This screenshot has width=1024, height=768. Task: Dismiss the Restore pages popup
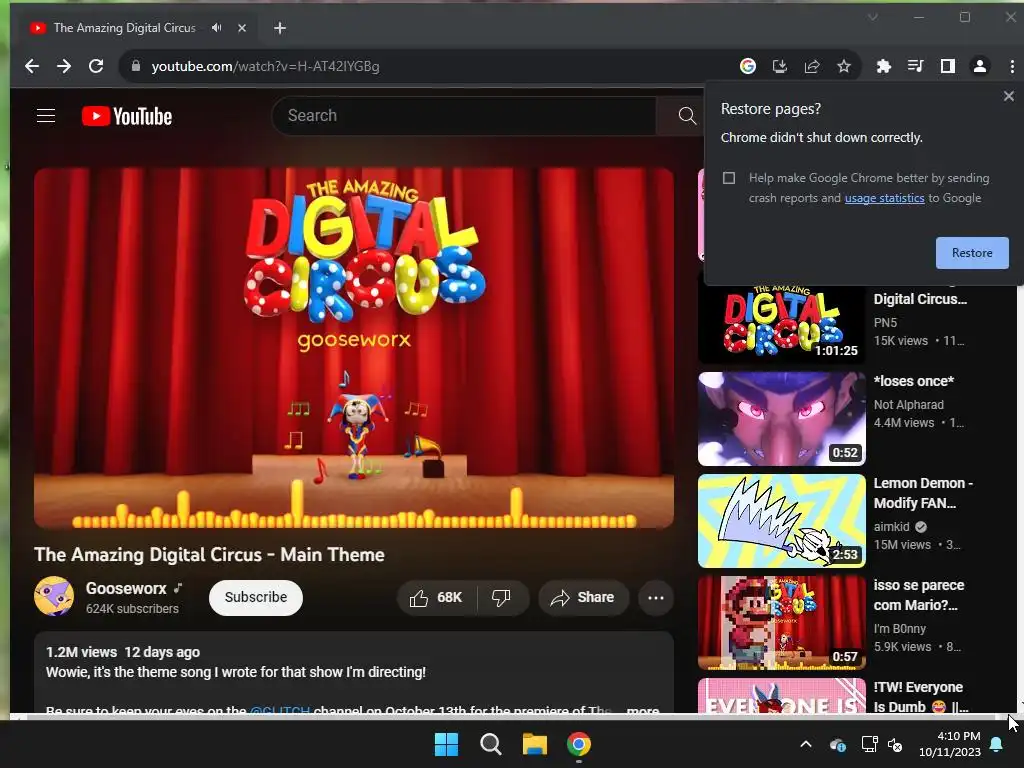point(1008,96)
